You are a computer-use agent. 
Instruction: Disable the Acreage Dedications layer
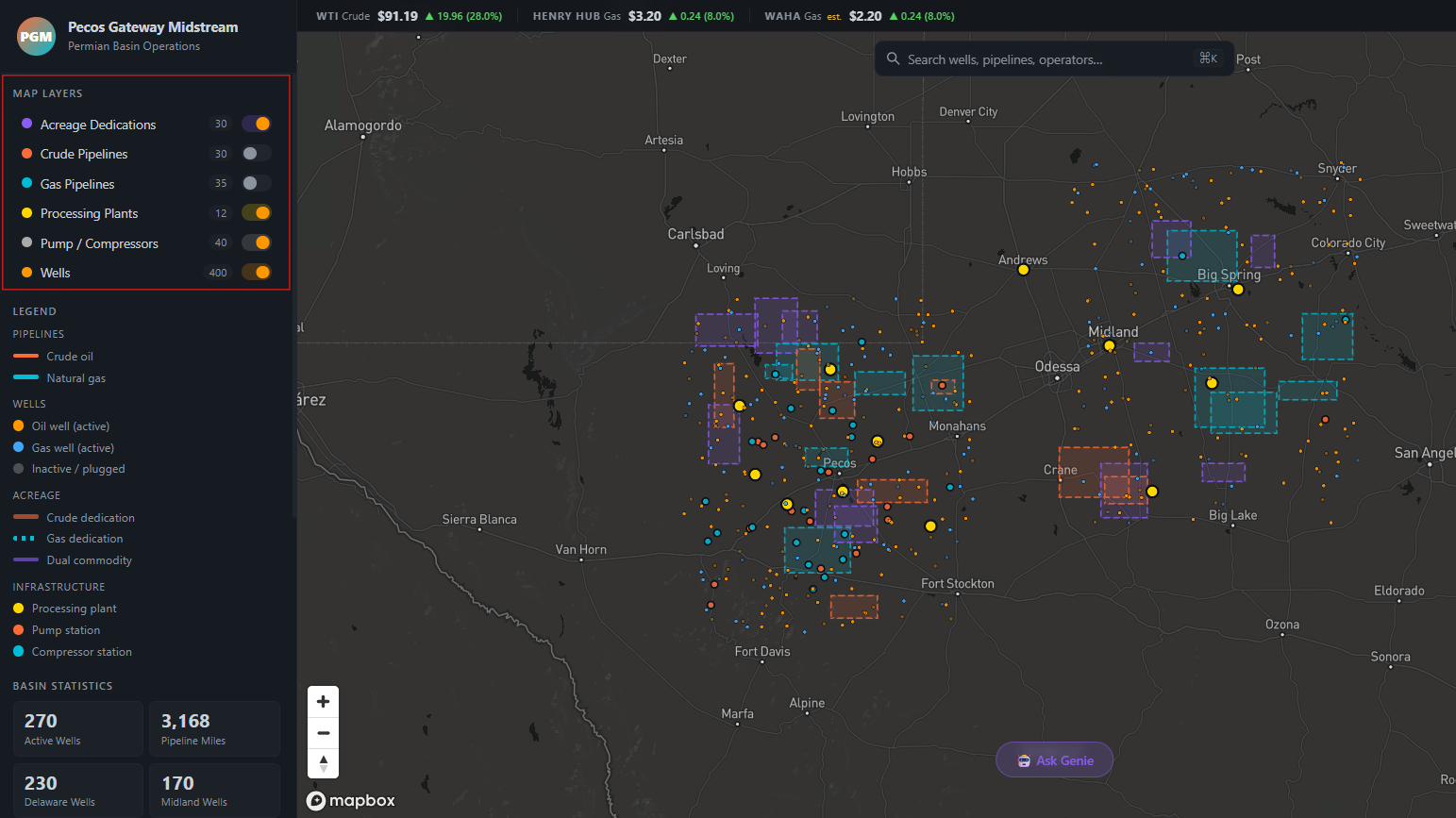[256, 124]
